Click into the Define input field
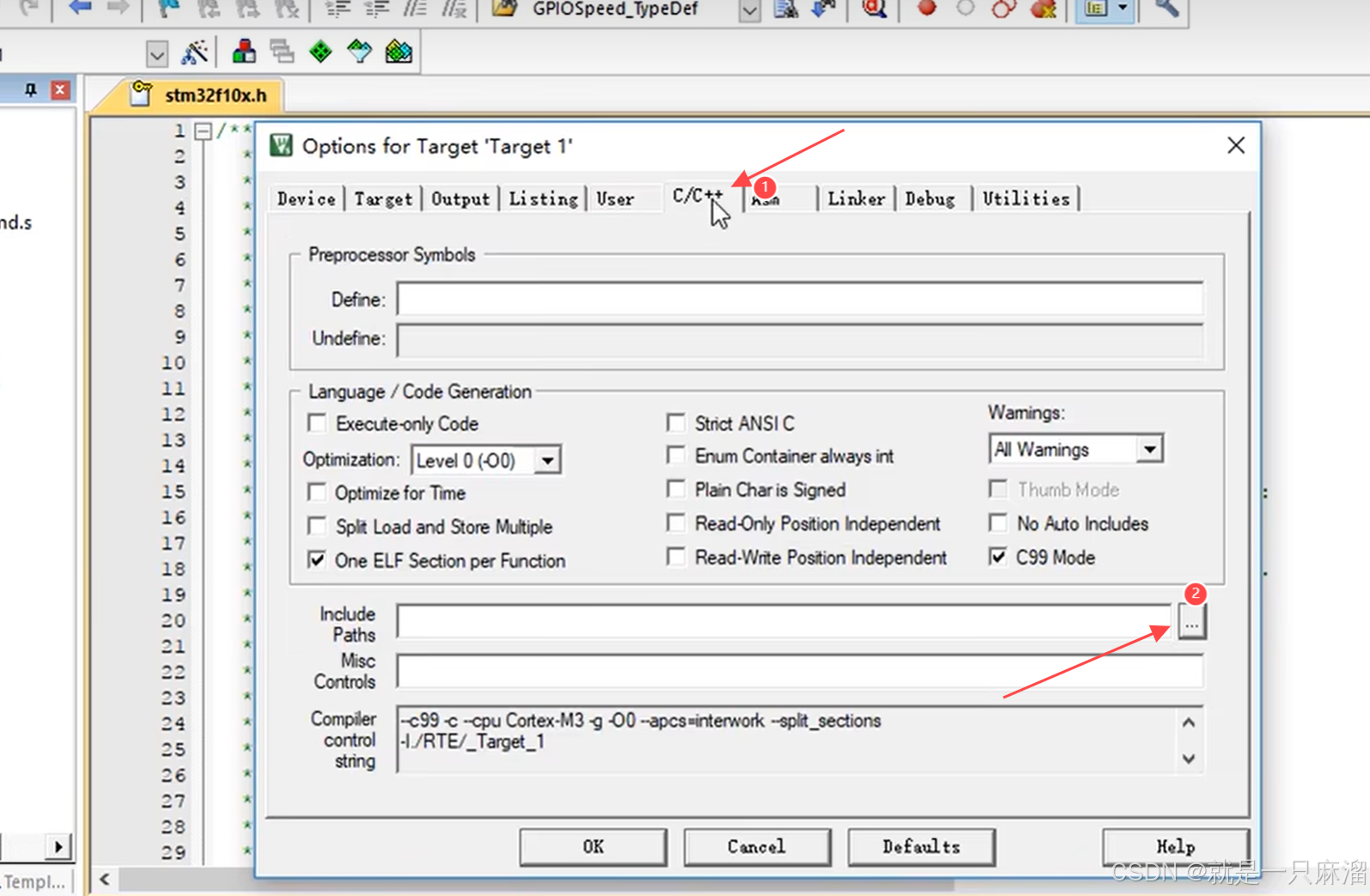The width and height of the screenshot is (1370, 896). (x=800, y=299)
